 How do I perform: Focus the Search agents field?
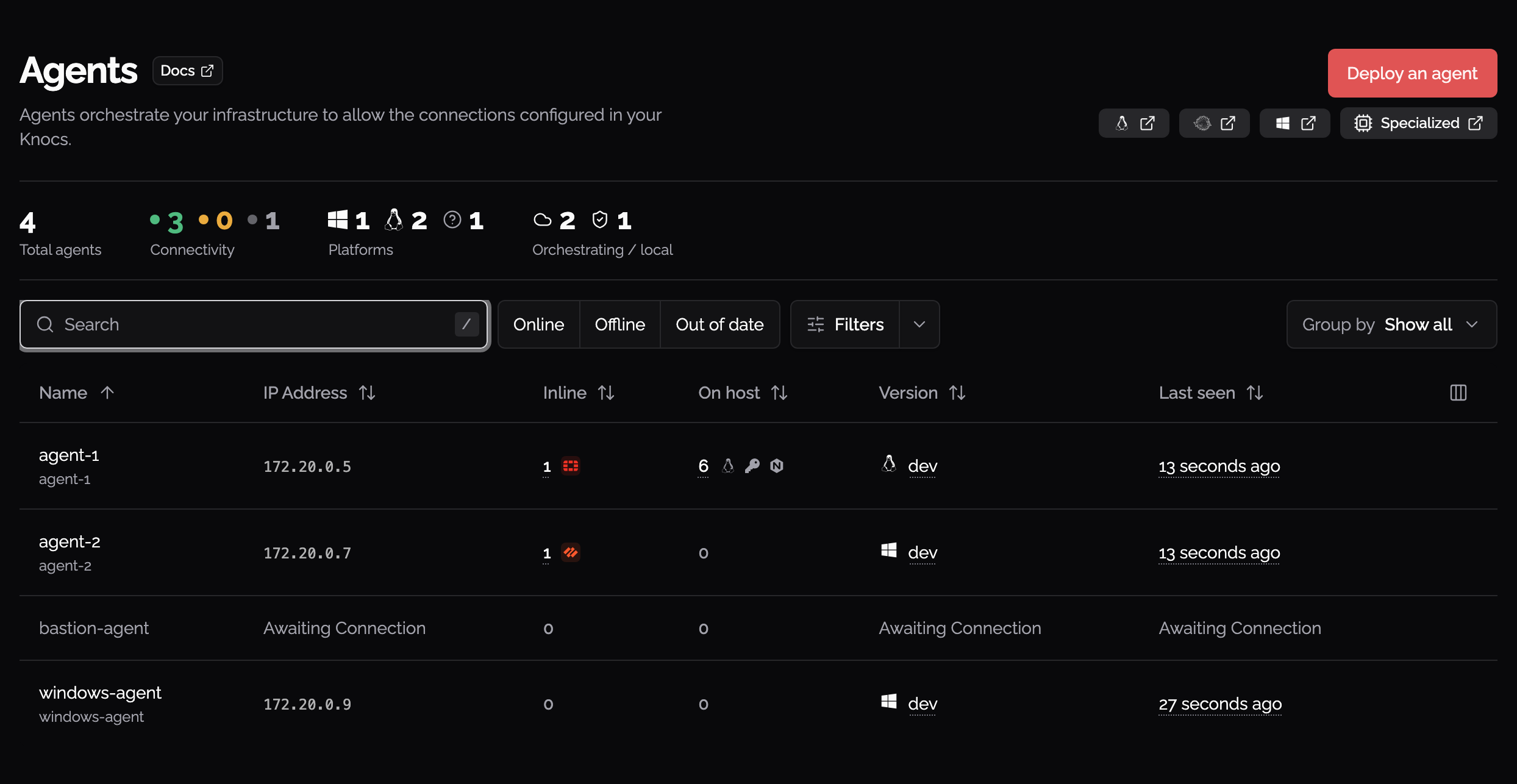(254, 324)
